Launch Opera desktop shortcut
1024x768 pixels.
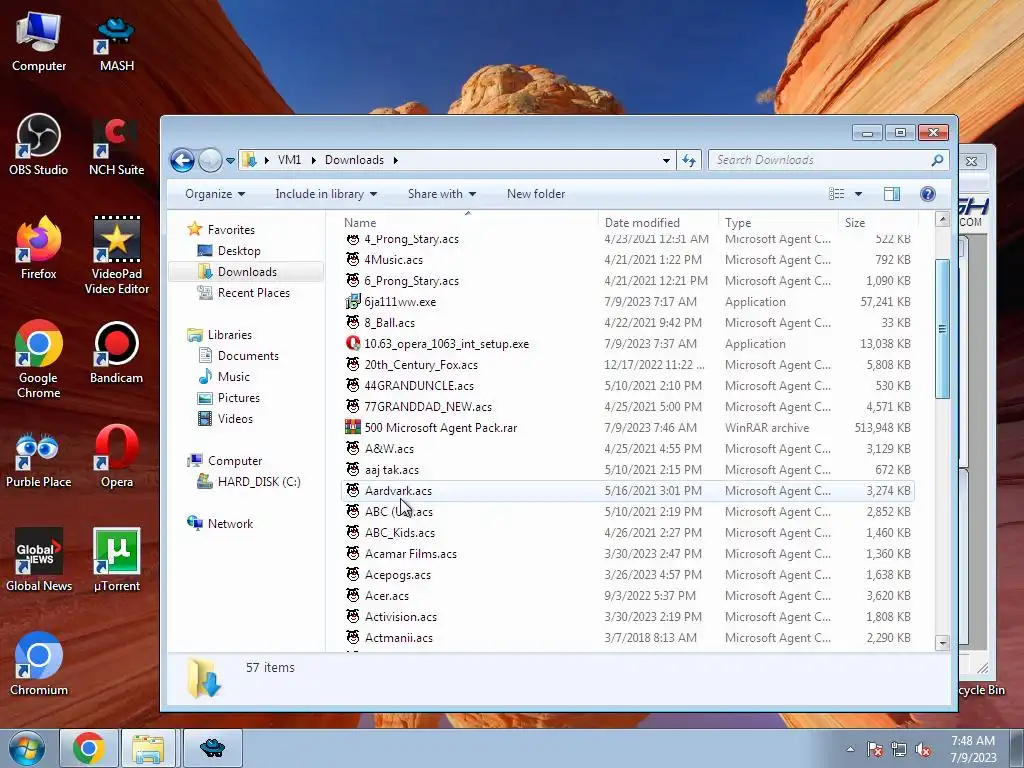click(117, 457)
